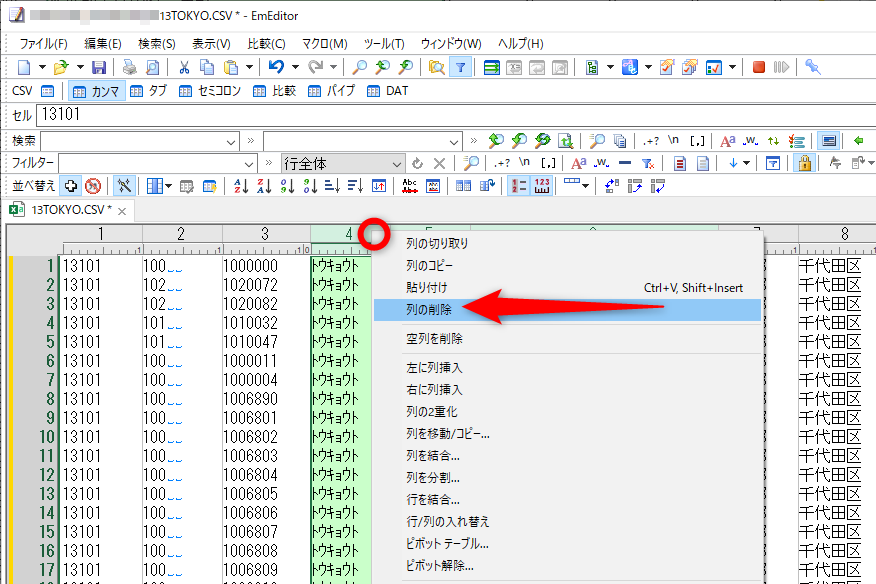Toggle the Pipe (パイプ) separated mode

[x=332, y=91]
